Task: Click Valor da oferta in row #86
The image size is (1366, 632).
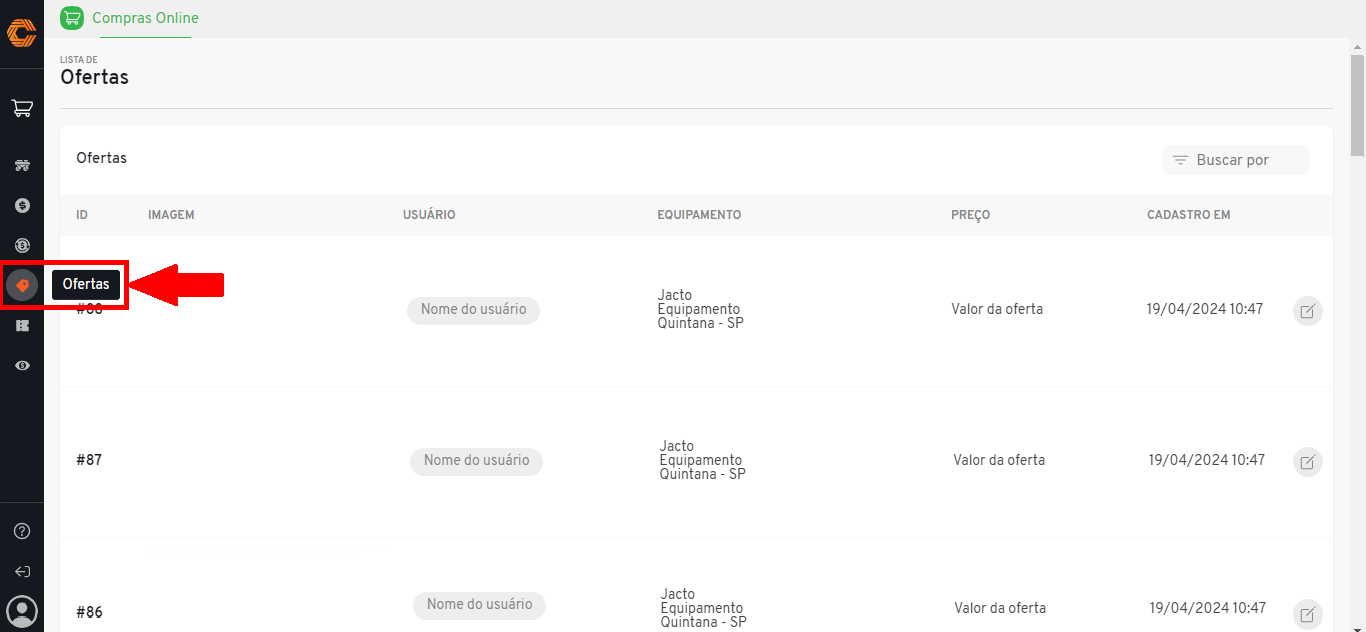Action: pyautogui.click(x=1000, y=608)
